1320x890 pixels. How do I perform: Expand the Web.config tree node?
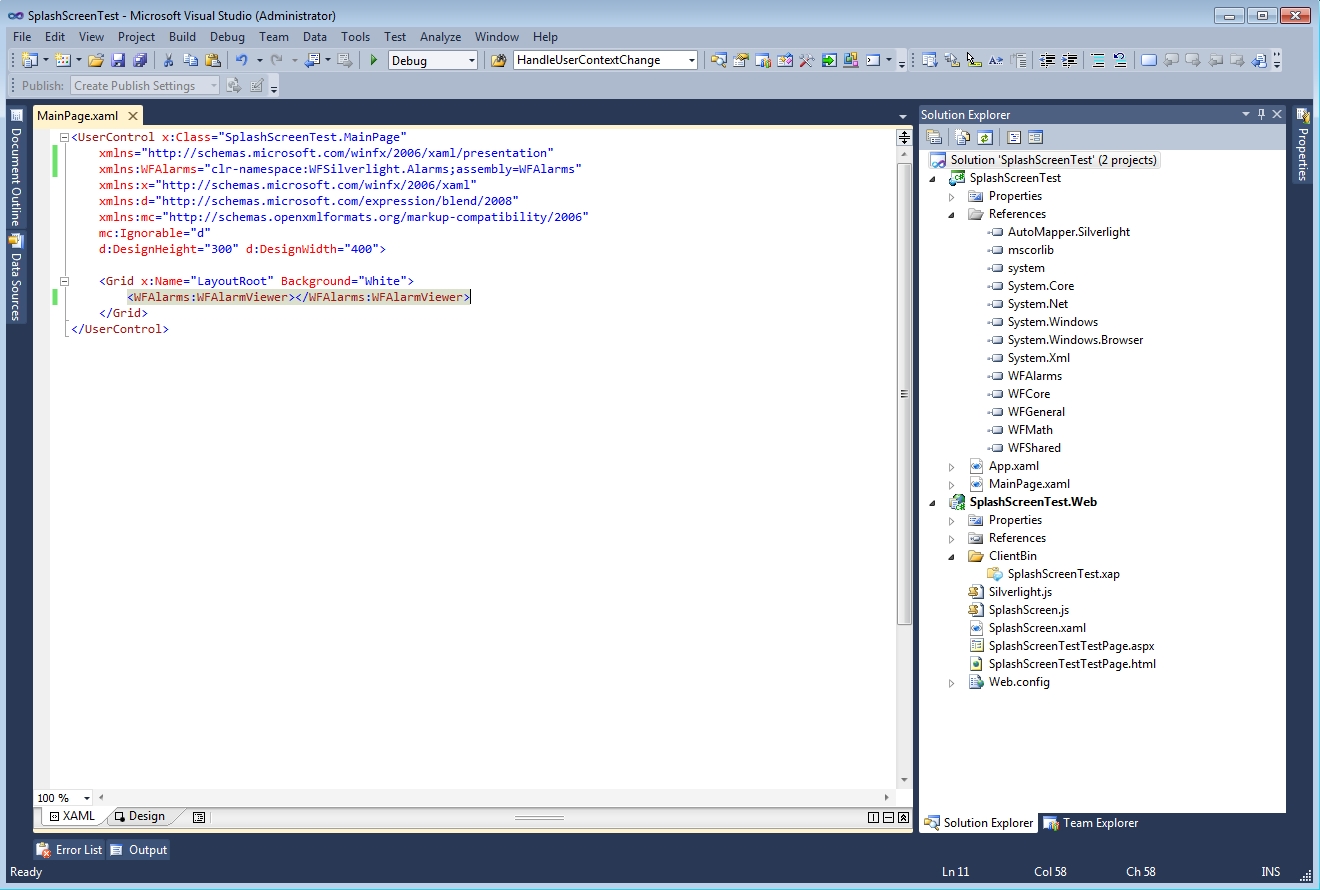pos(952,682)
